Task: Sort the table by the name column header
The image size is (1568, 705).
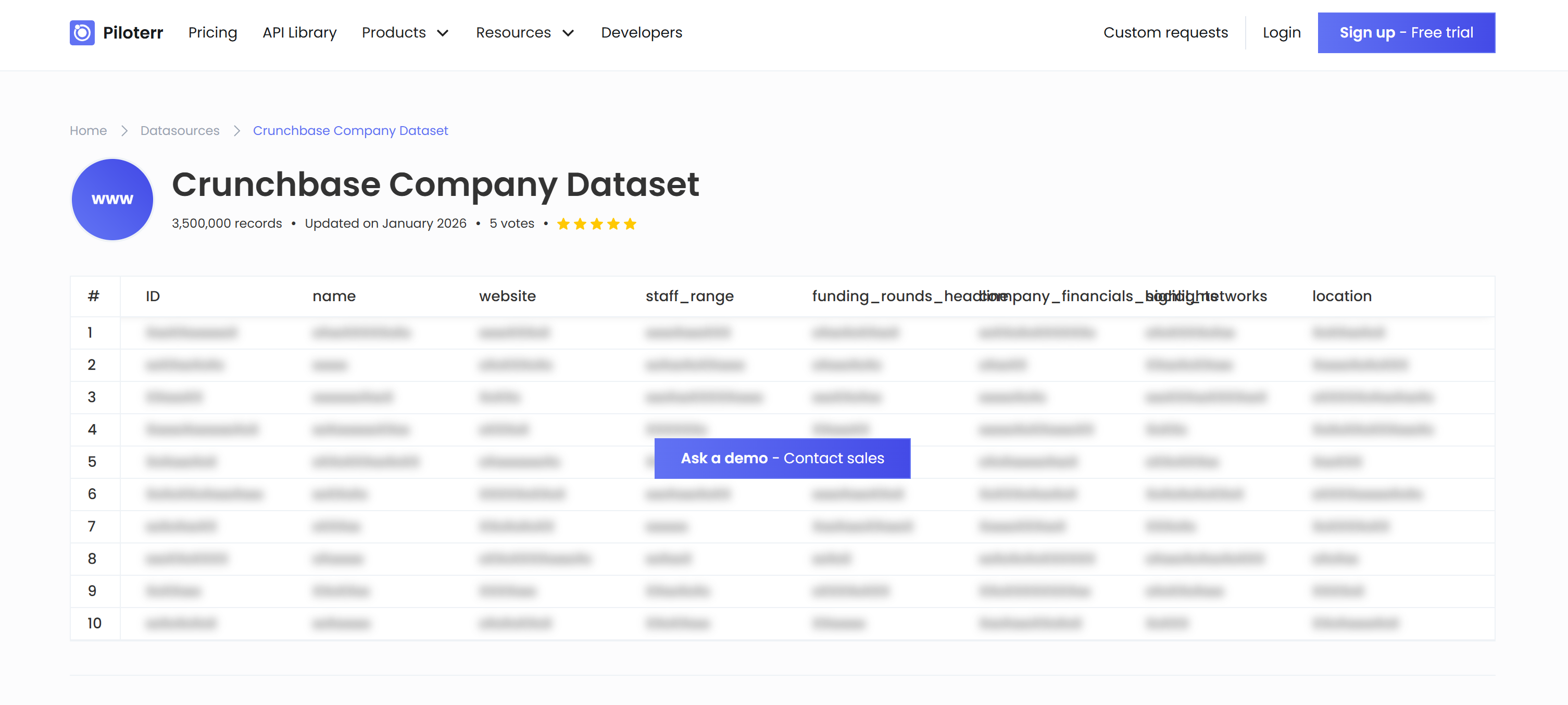Action: pyautogui.click(x=334, y=296)
